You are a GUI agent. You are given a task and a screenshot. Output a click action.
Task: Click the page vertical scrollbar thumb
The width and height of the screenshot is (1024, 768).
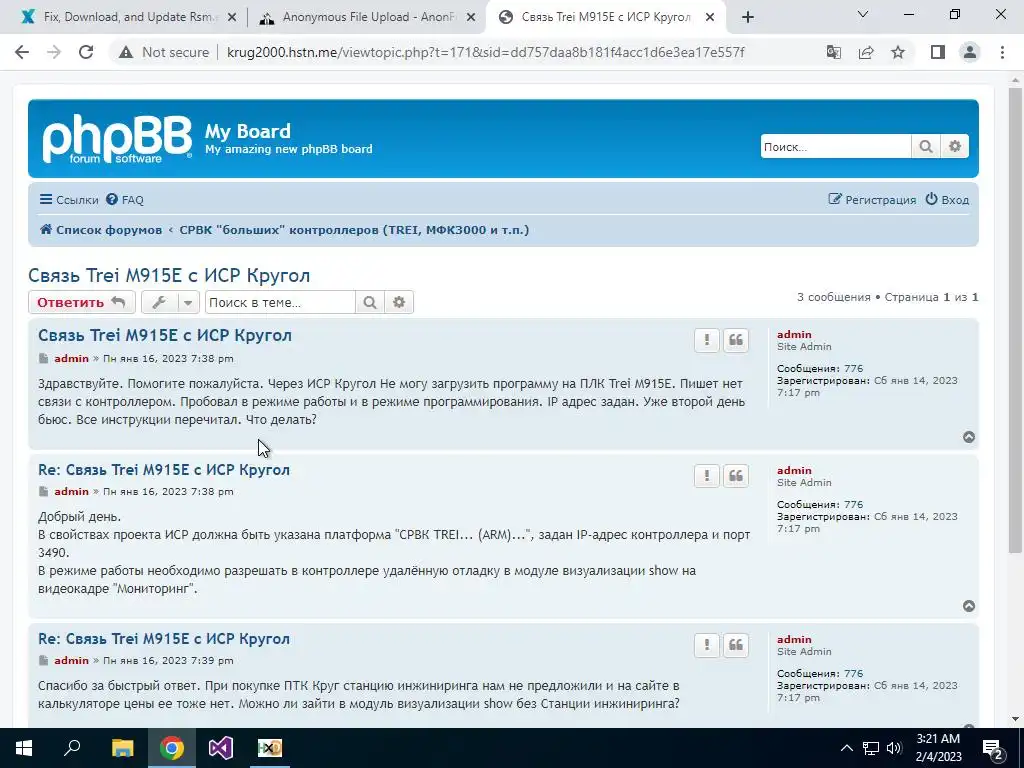[x=1016, y=320]
